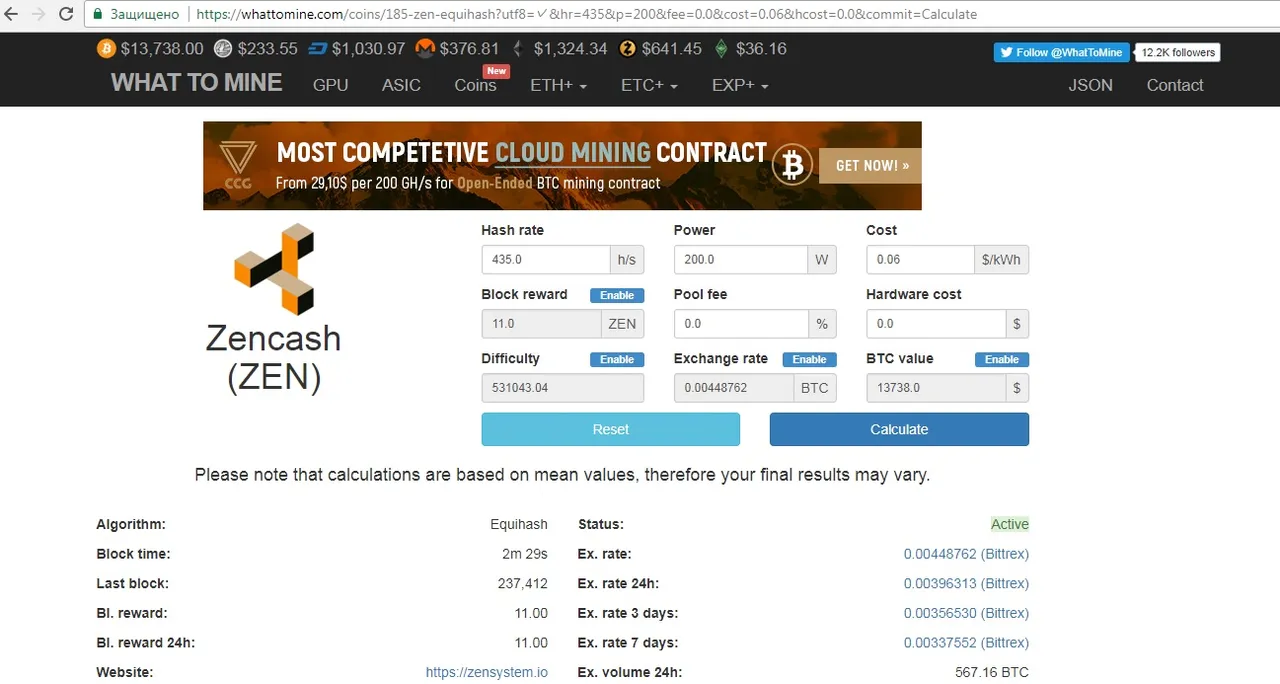Expand the ETH+ dropdown
Image resolution: width=1280 pixels, height=684 pixels.
pyautogui.click(x=558, y=85)
